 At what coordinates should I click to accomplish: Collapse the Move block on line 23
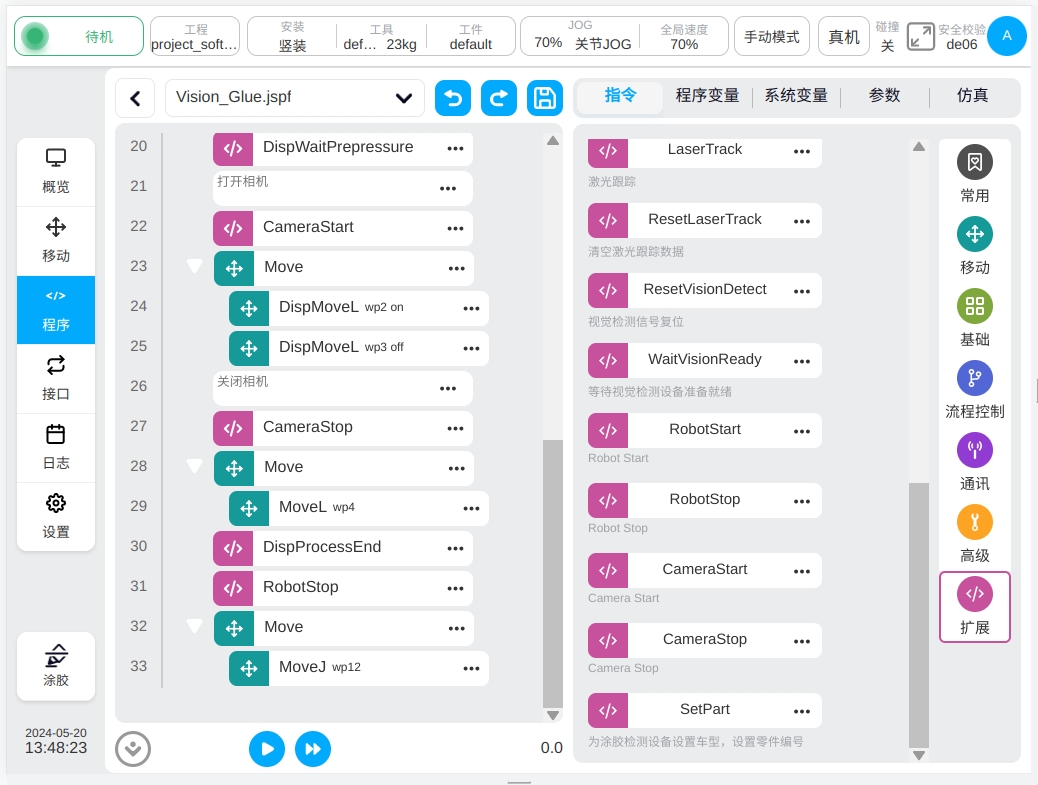point(195,267)
